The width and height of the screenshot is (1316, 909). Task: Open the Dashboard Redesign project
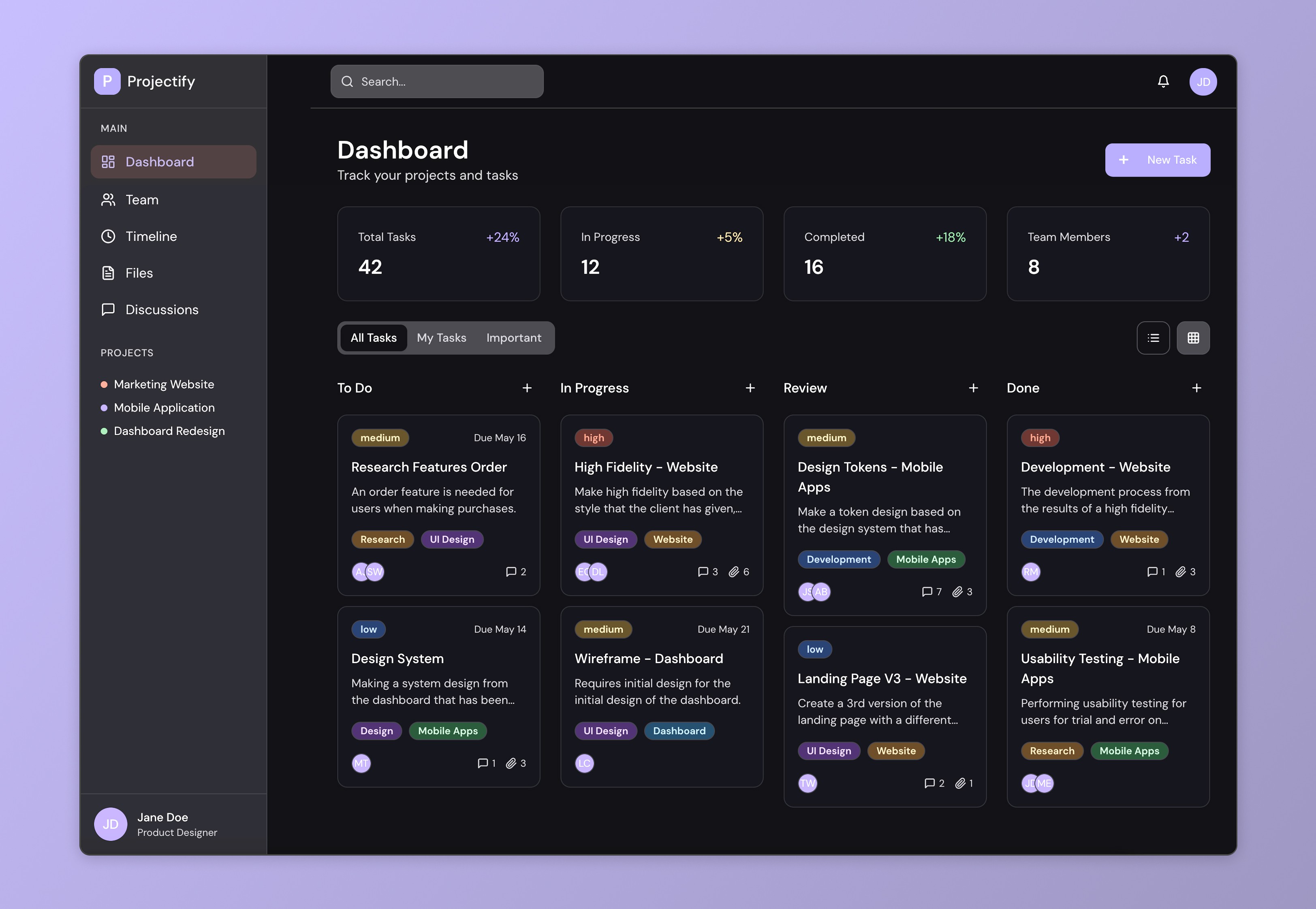click(x=169, y=431)
